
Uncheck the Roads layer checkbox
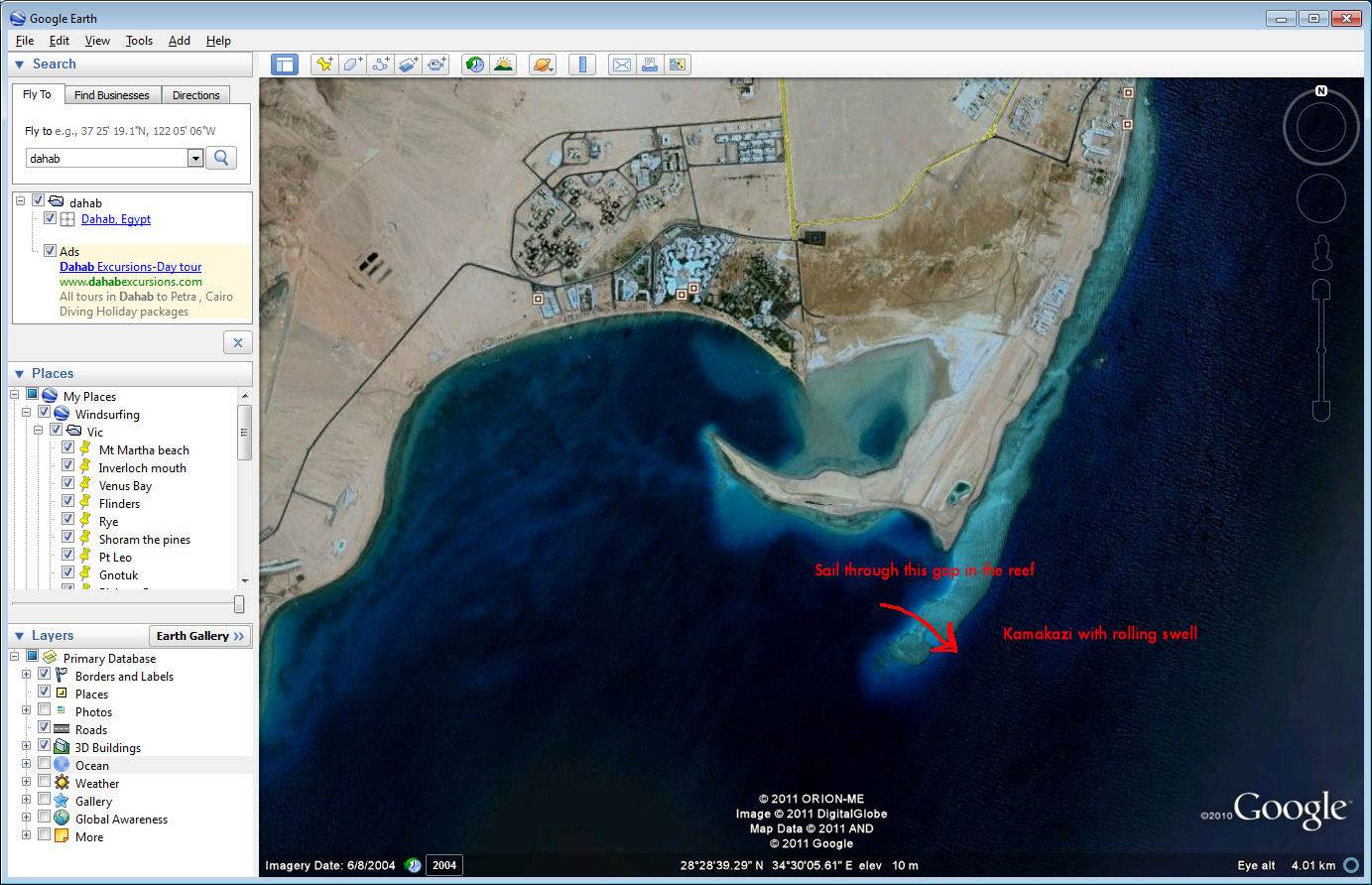click(45, 729)
